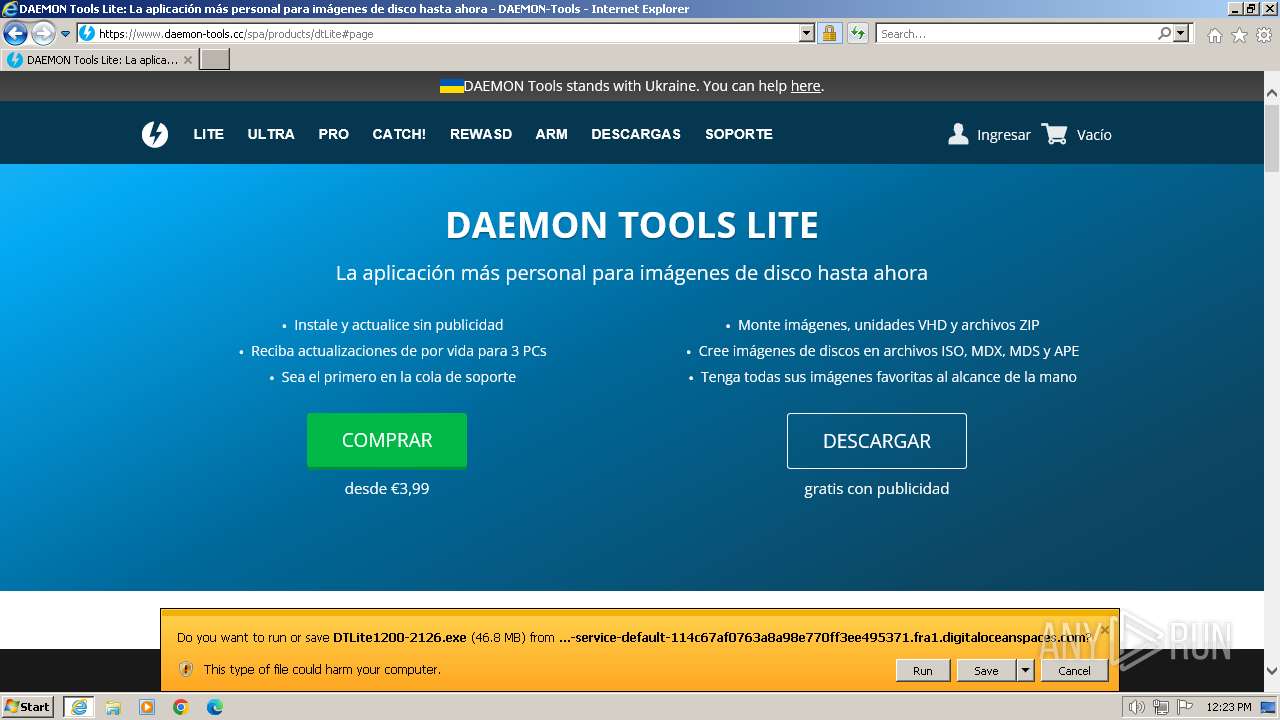Click the DAEMON TOOLS LITE heading
The width and height of the screenshot is (1280, 720).
[632, 225]
